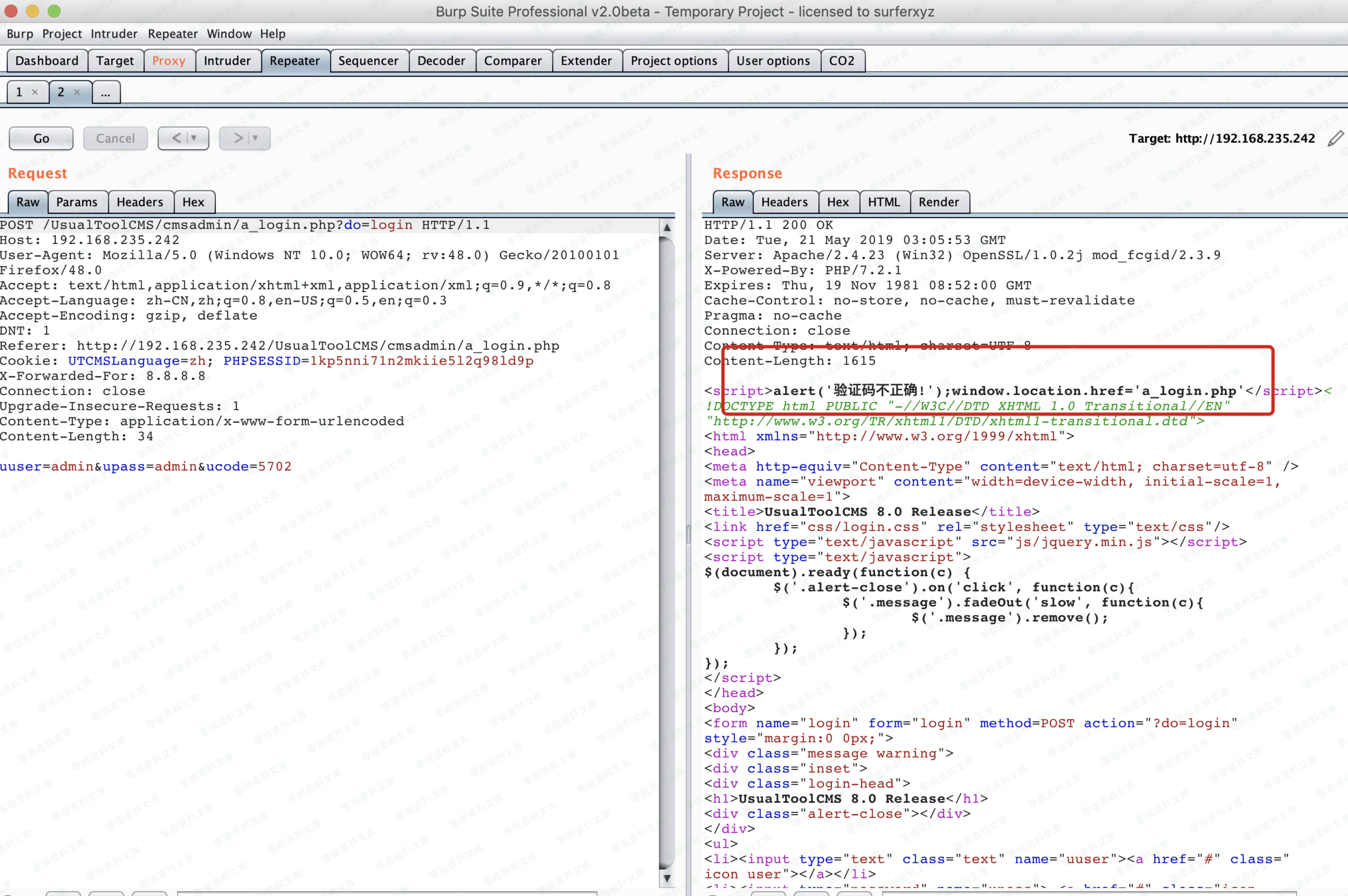Open the Intruder menu in menu bar
The height and width of the screenshot is (896, 1348).
click(x=114, y=34)
